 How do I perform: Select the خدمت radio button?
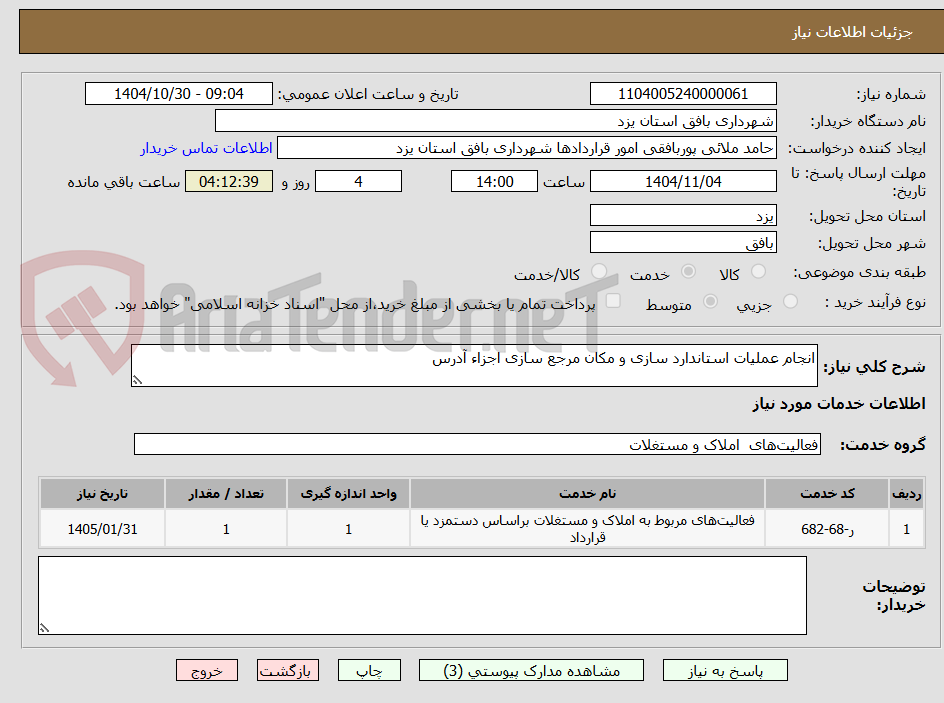coord(689,271)
